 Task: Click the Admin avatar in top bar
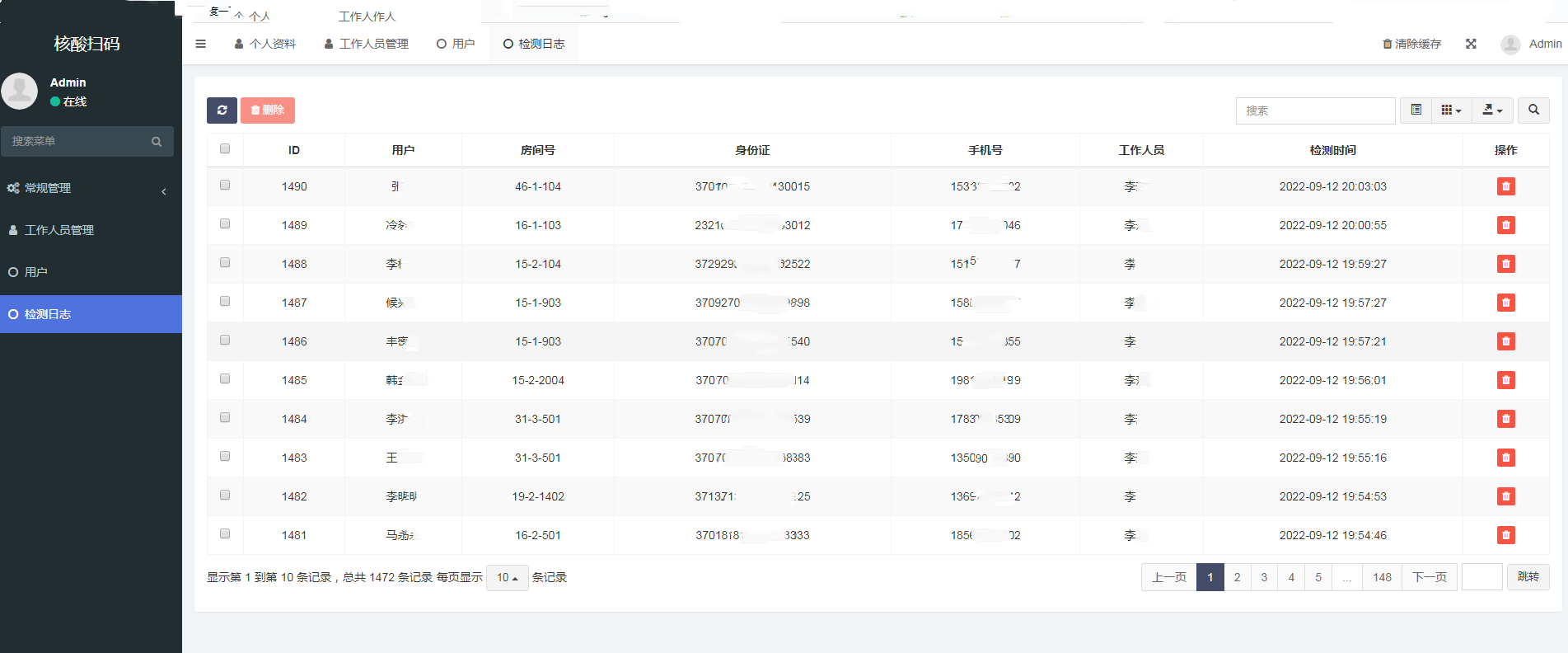1510,45
